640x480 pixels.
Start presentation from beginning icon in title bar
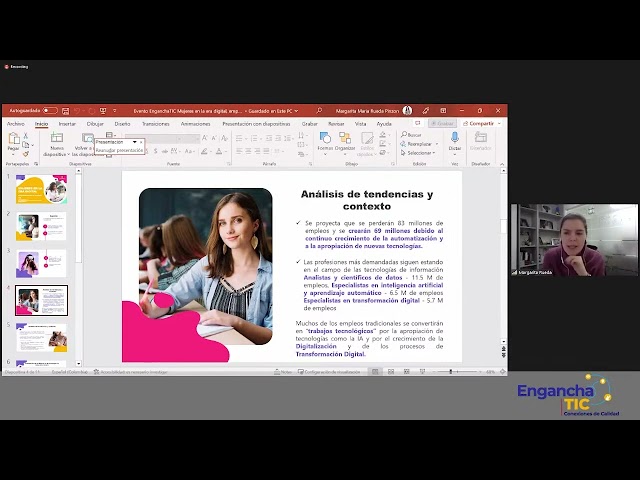(x=103, y=111)
